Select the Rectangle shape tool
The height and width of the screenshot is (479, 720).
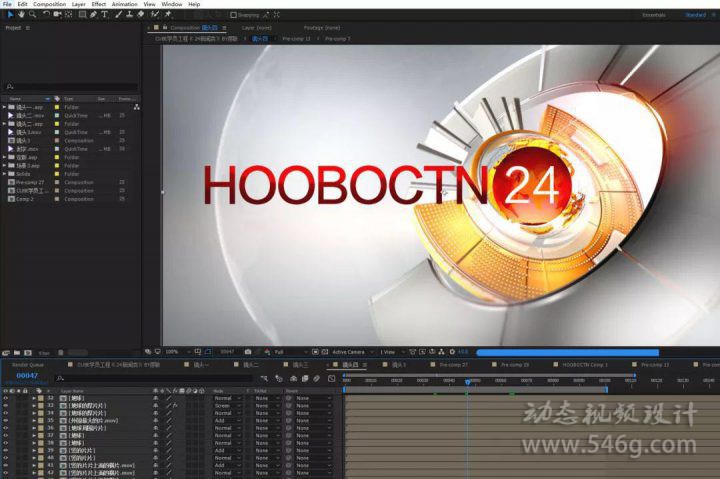(x=81, y=15)
